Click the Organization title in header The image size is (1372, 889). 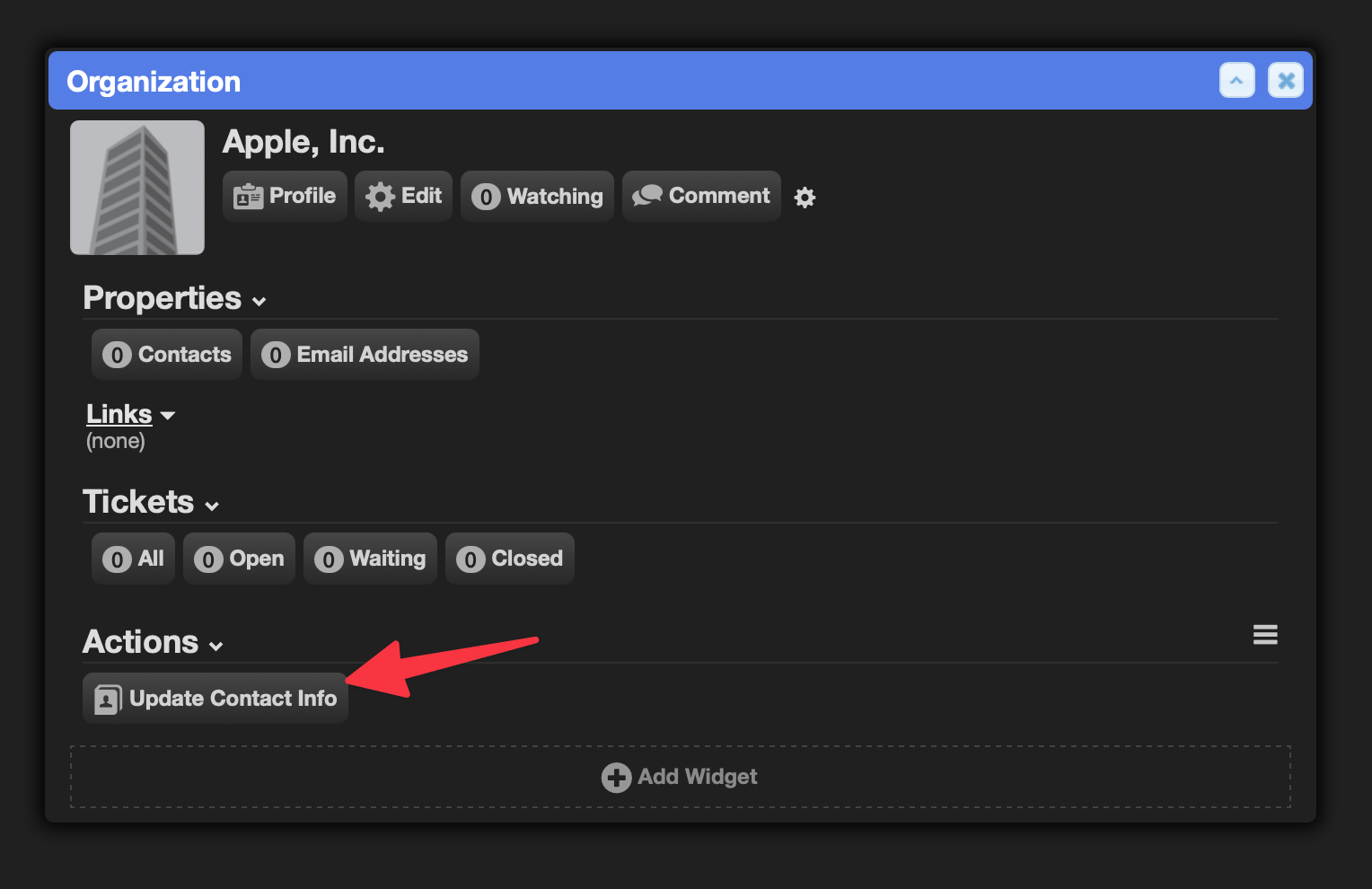pyautogui.click(x=154, y=82)
